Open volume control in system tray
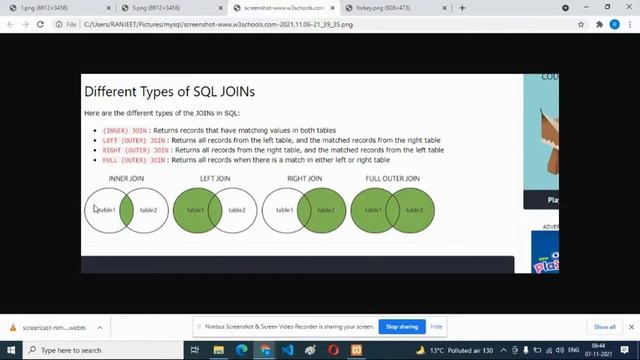Image resolution: width=640 pixels, height=360 pixels. (x=559, y=350)
